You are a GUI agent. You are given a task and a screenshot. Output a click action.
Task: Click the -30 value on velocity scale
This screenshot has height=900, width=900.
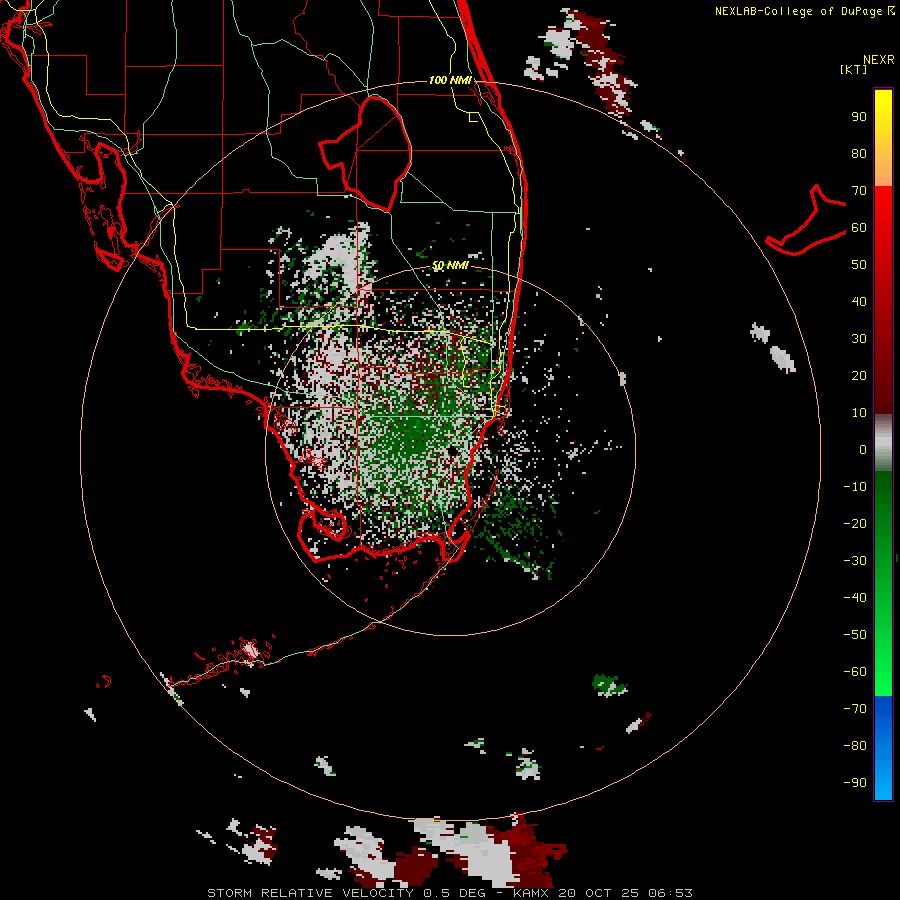point(855,561)
